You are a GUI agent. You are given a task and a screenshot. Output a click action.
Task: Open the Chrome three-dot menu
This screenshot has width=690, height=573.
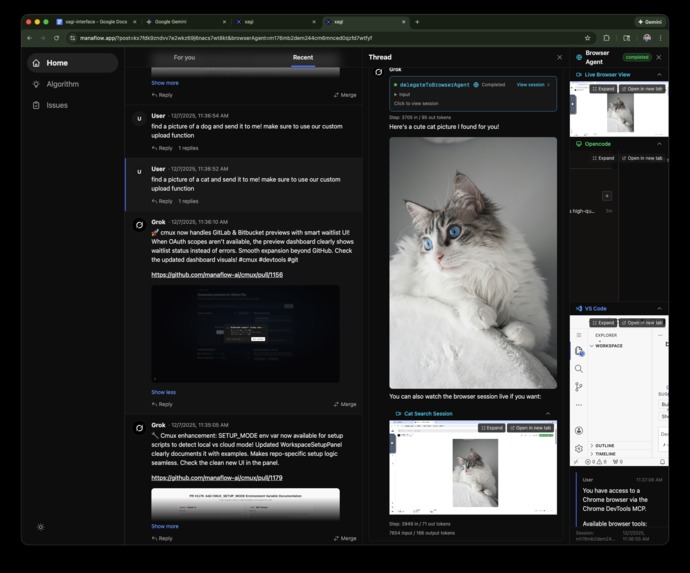point(661,38)
